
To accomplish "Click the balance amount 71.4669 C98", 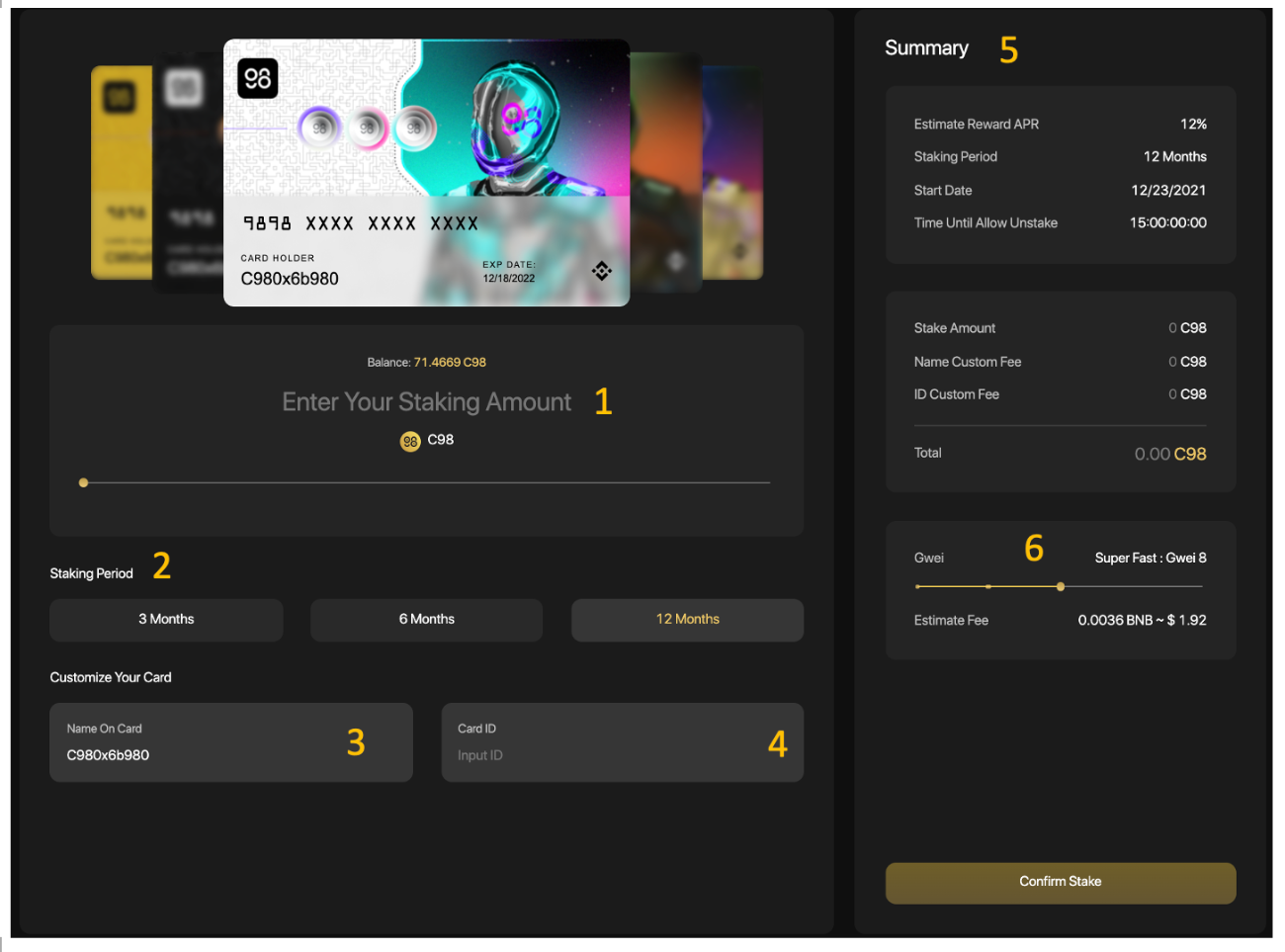I will point(450,363).
